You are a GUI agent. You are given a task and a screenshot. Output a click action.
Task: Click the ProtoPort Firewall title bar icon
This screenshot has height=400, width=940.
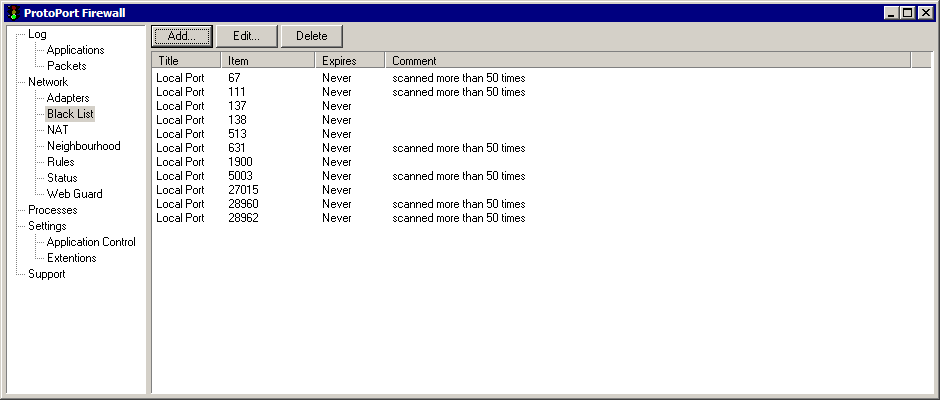[x=13, y=12]
